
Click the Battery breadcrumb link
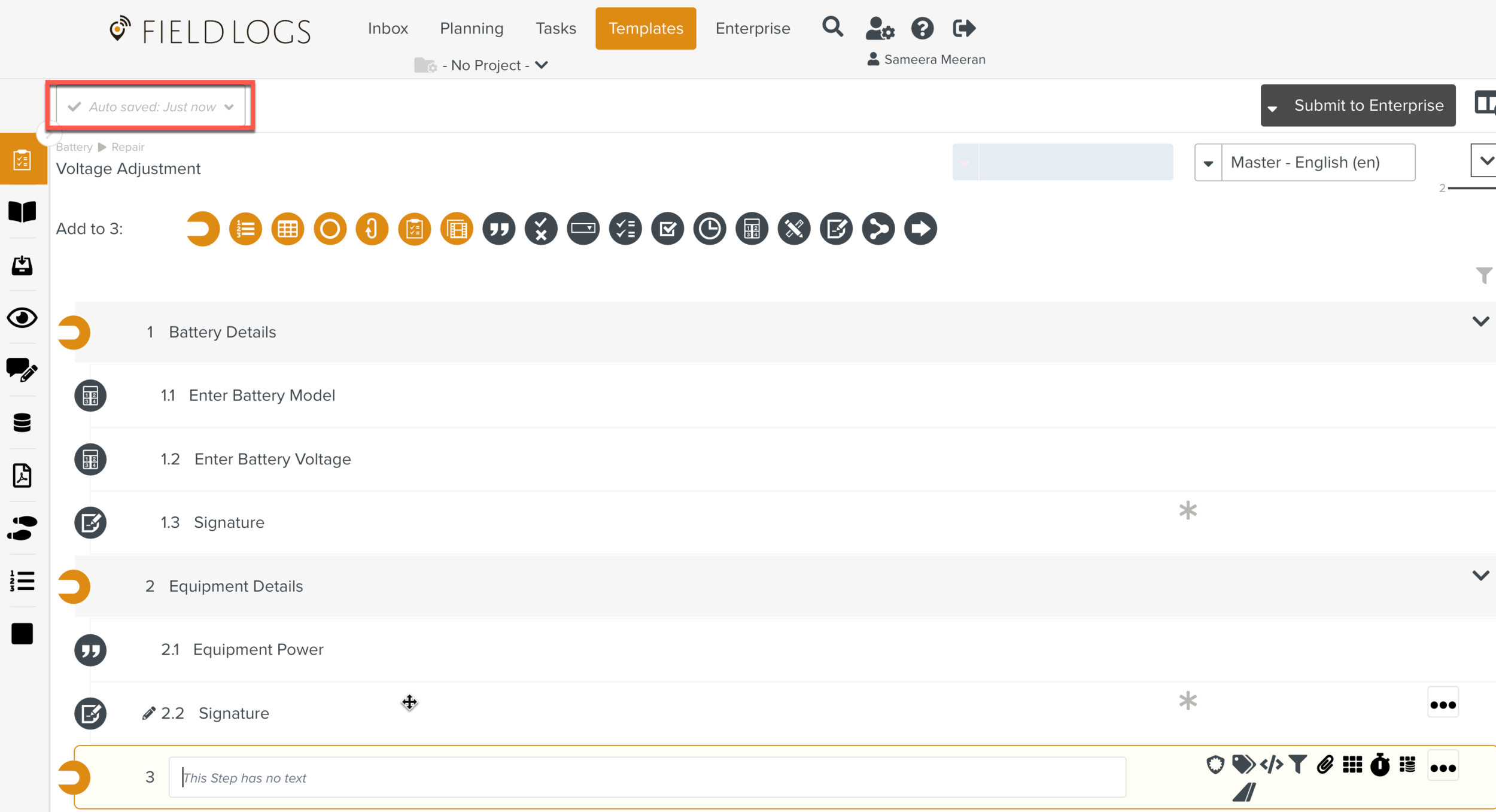click(74, 147)
